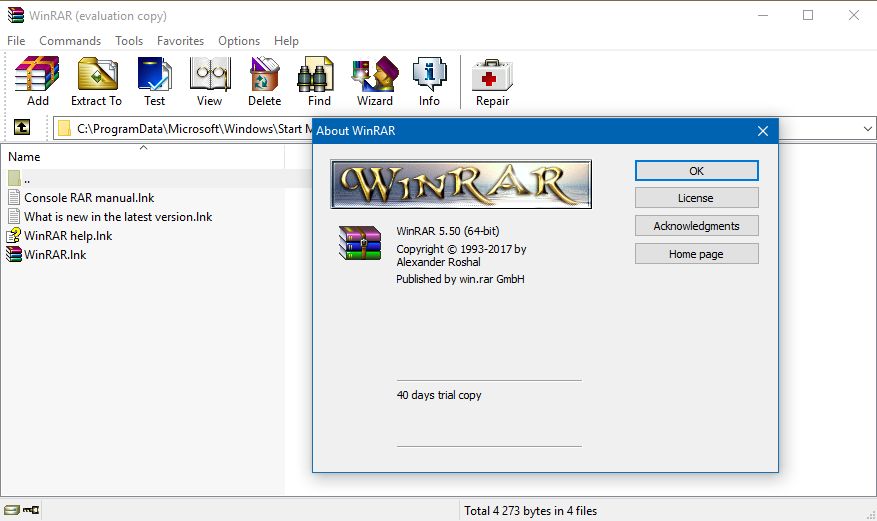877x521 pixels.
Task: Click the What is new.lnk document icon
Action: [x=15, y=216]
